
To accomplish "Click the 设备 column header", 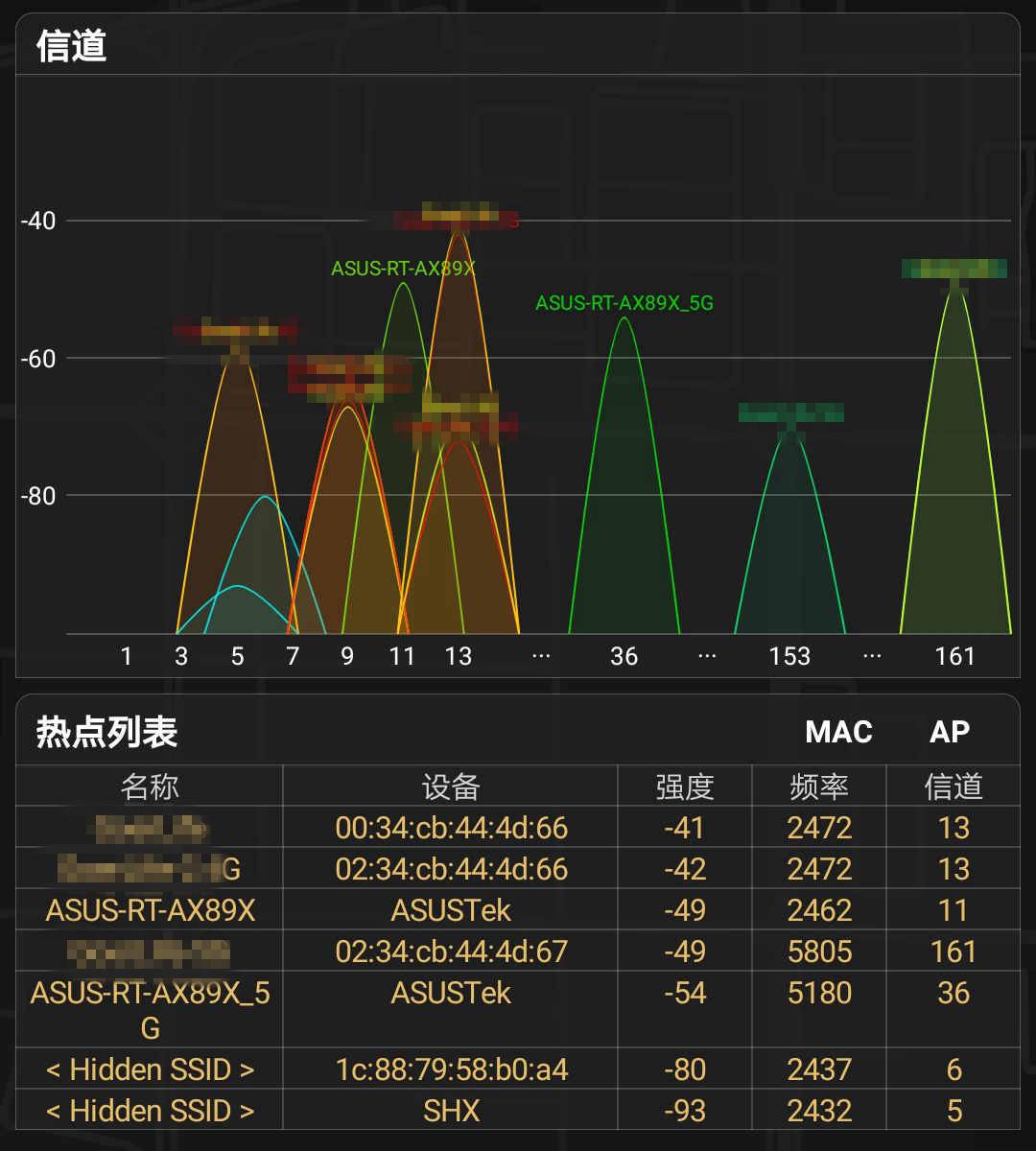I will pyautogui.click(x=451, y=786).
